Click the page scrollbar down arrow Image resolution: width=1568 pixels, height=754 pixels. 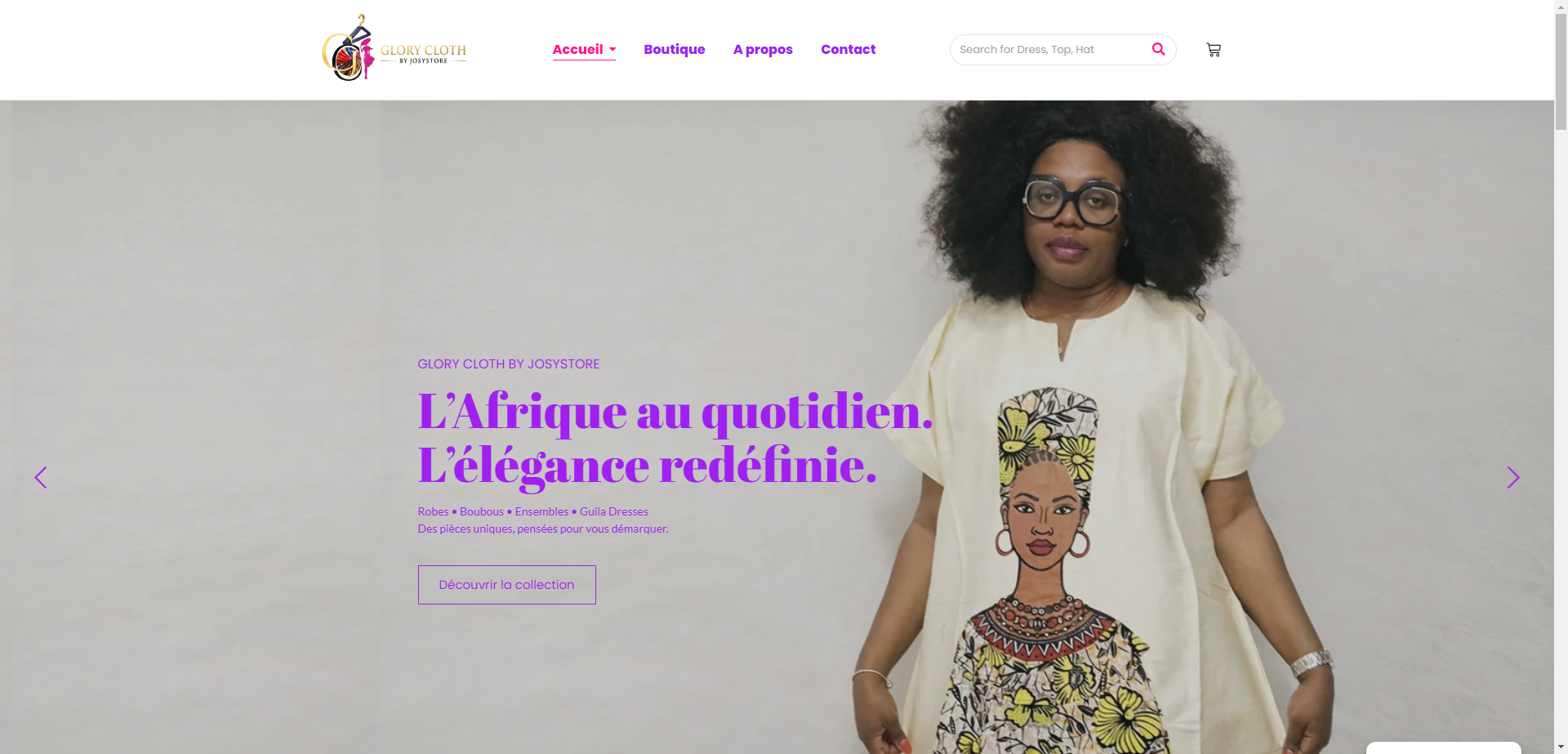pos(1561,747)
